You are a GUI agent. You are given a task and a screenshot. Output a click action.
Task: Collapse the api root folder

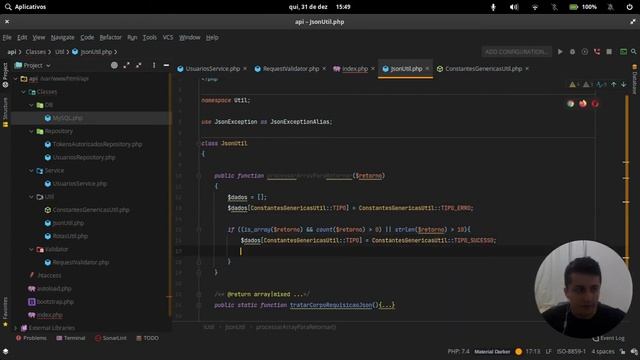(16, 79)
